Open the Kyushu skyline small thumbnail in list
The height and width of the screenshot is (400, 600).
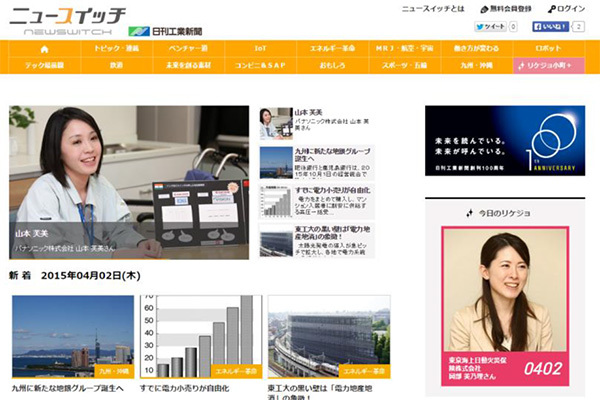276,163
